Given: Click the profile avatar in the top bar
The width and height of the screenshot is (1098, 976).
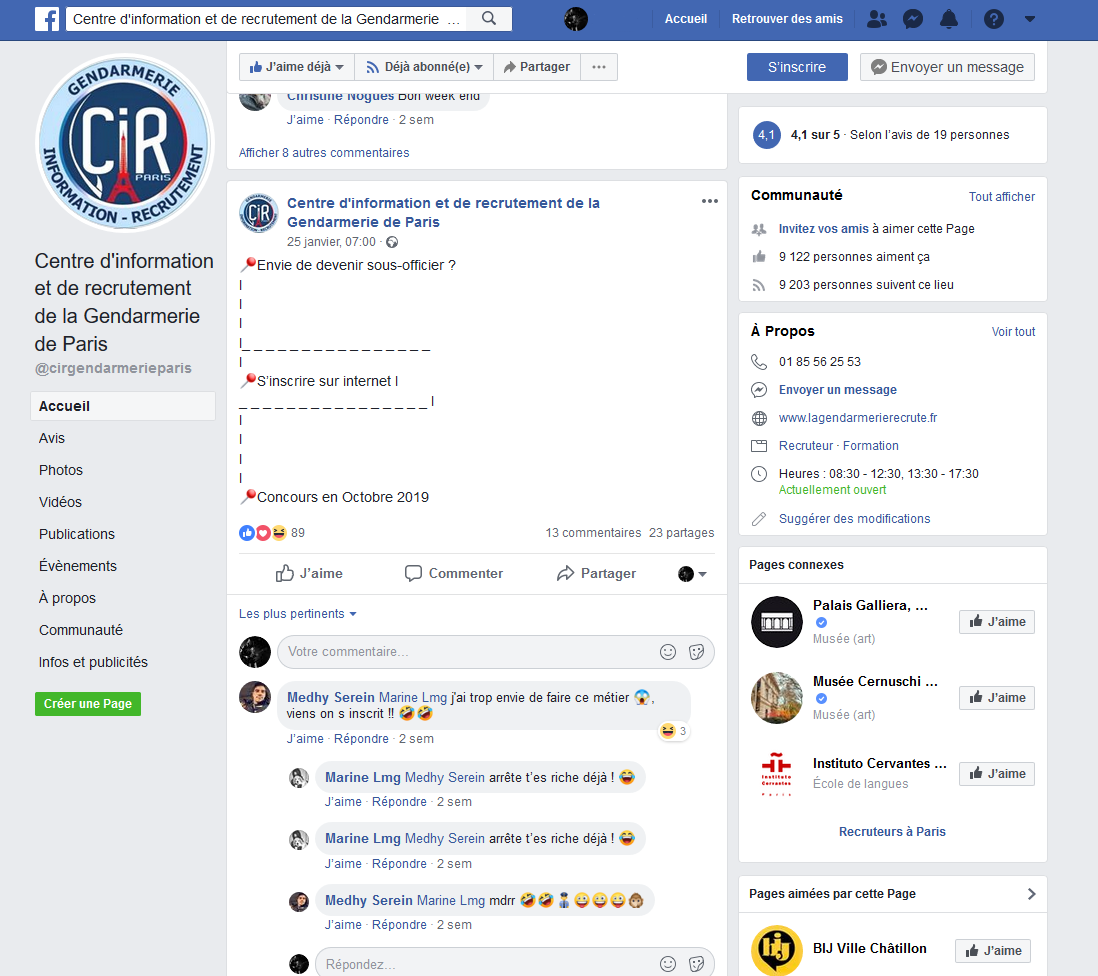Looking at the screenshot, I should pos(576,19).
